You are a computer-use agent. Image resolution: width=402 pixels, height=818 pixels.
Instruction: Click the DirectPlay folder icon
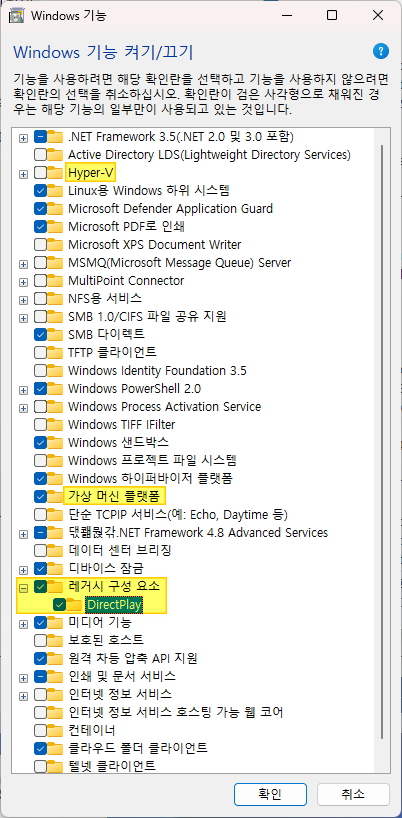click(x=75, y=605)
